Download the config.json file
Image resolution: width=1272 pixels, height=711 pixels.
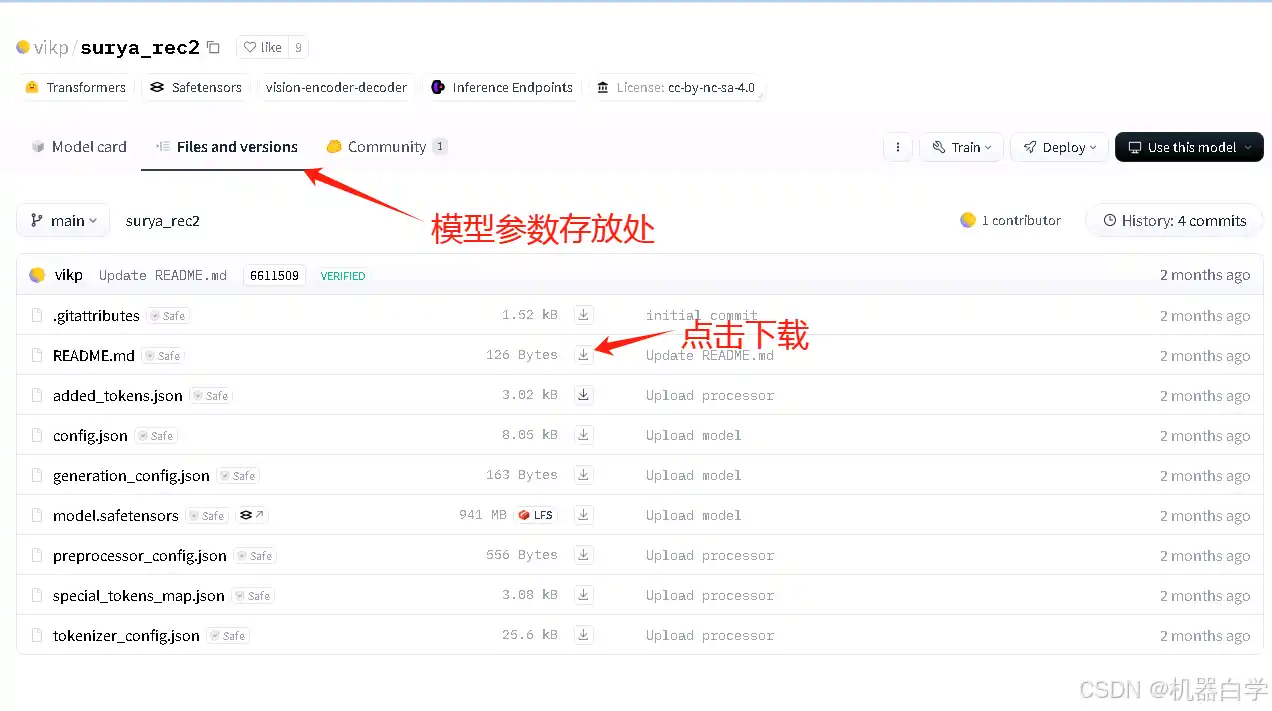(x=584, y=435)
